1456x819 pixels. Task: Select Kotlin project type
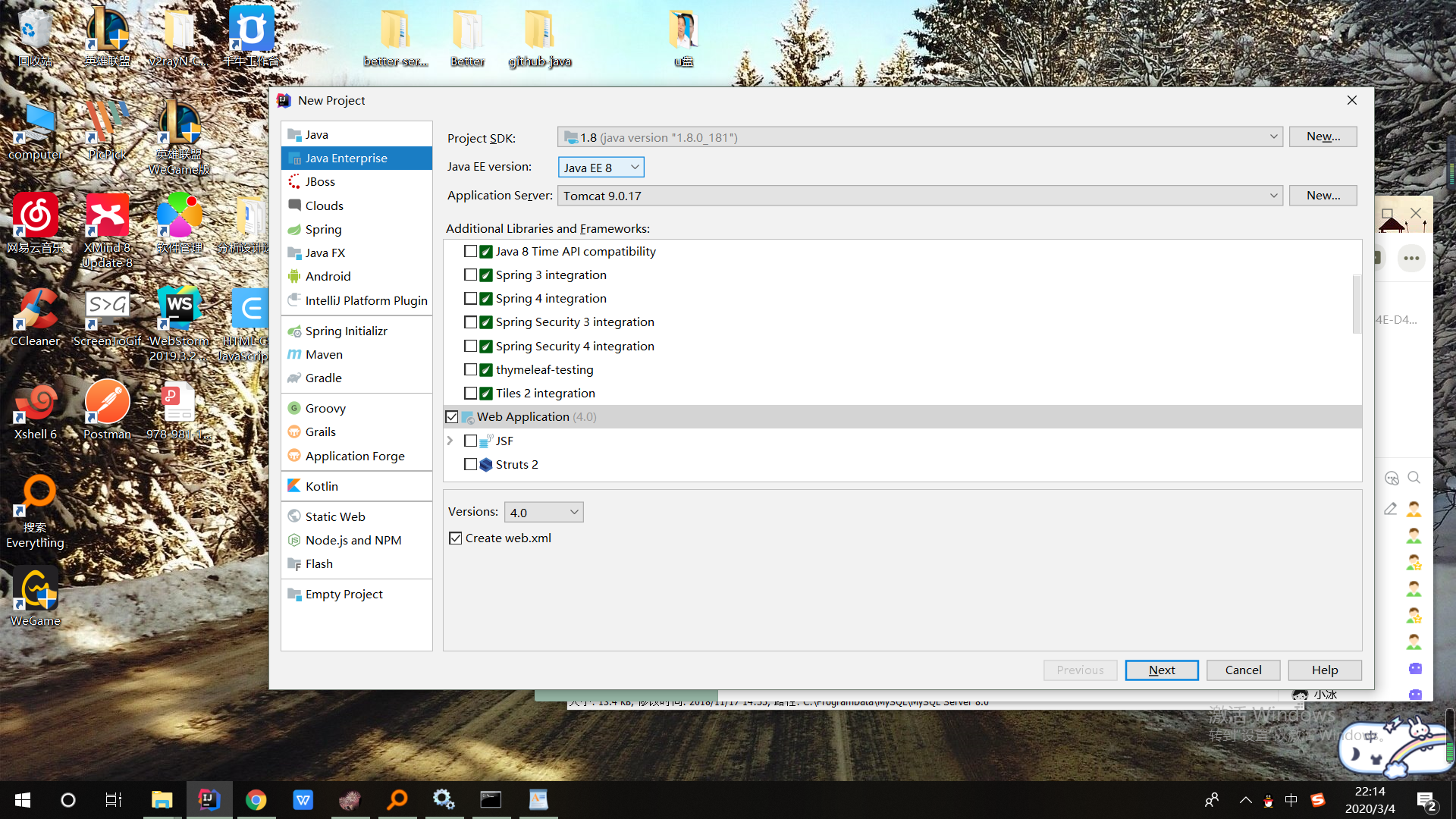pyautogui.click(x=356, y=486)
